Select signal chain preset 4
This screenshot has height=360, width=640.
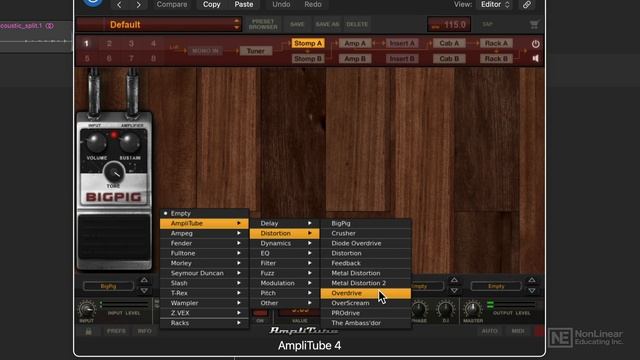pos(153,43)
